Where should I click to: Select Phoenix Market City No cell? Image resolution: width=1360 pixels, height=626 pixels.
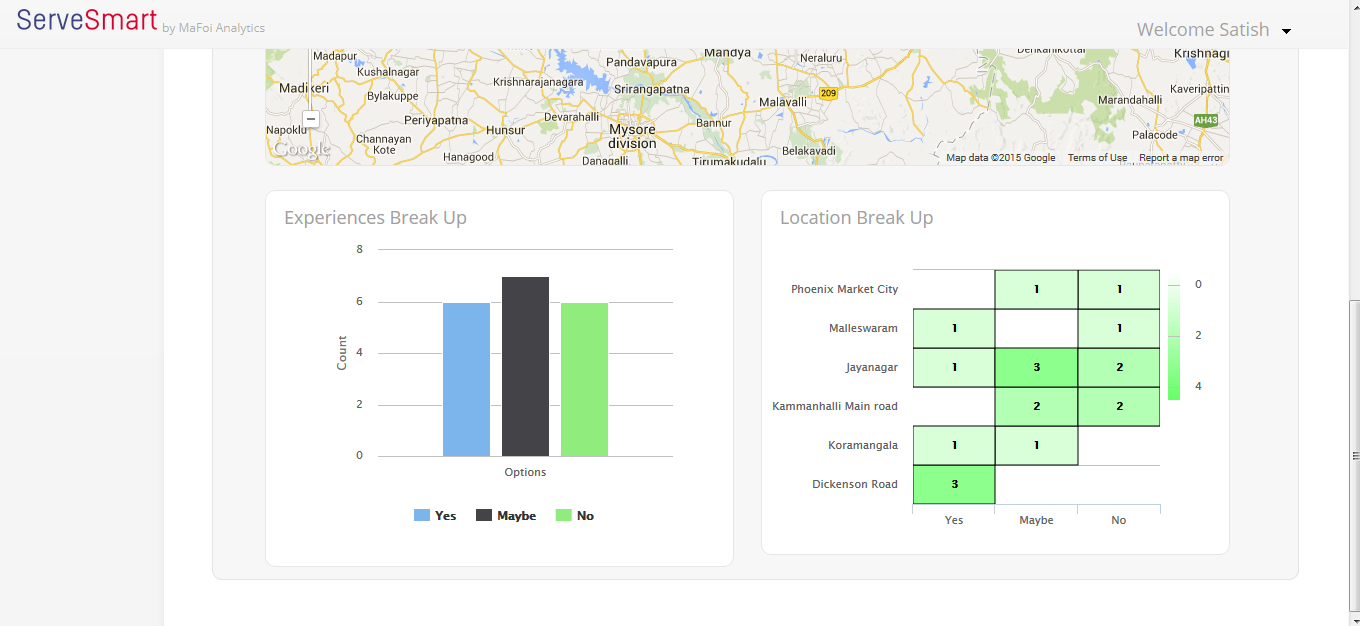tap(1119, 290)
